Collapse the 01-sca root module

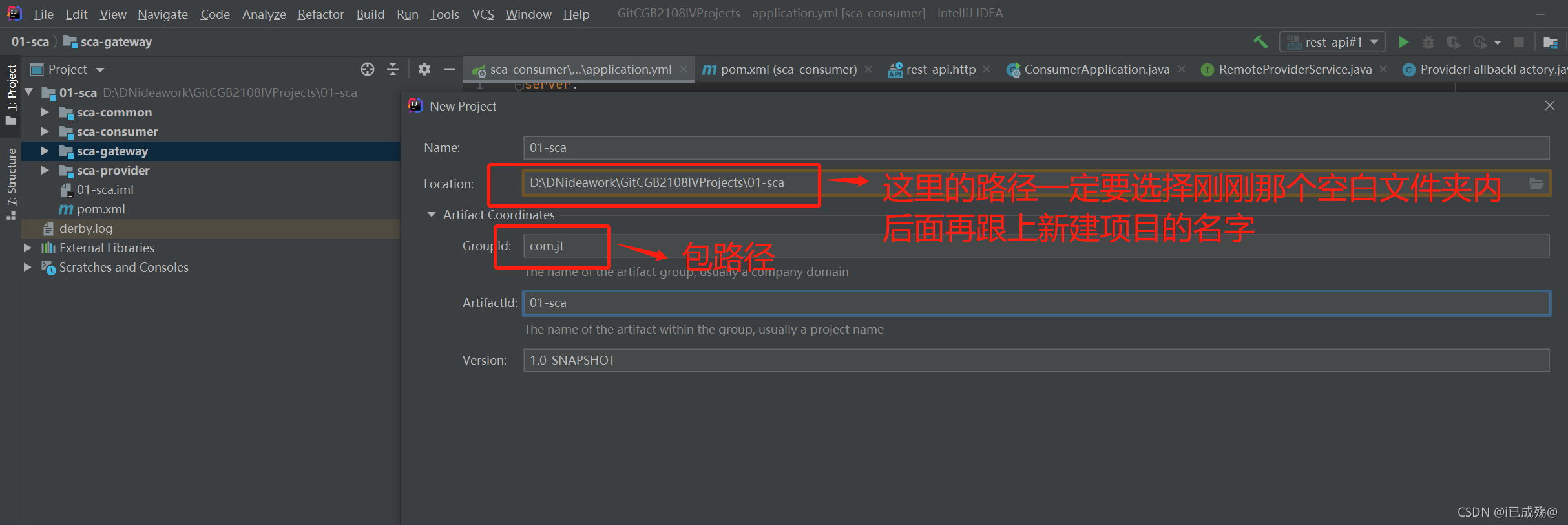(29, 92)
